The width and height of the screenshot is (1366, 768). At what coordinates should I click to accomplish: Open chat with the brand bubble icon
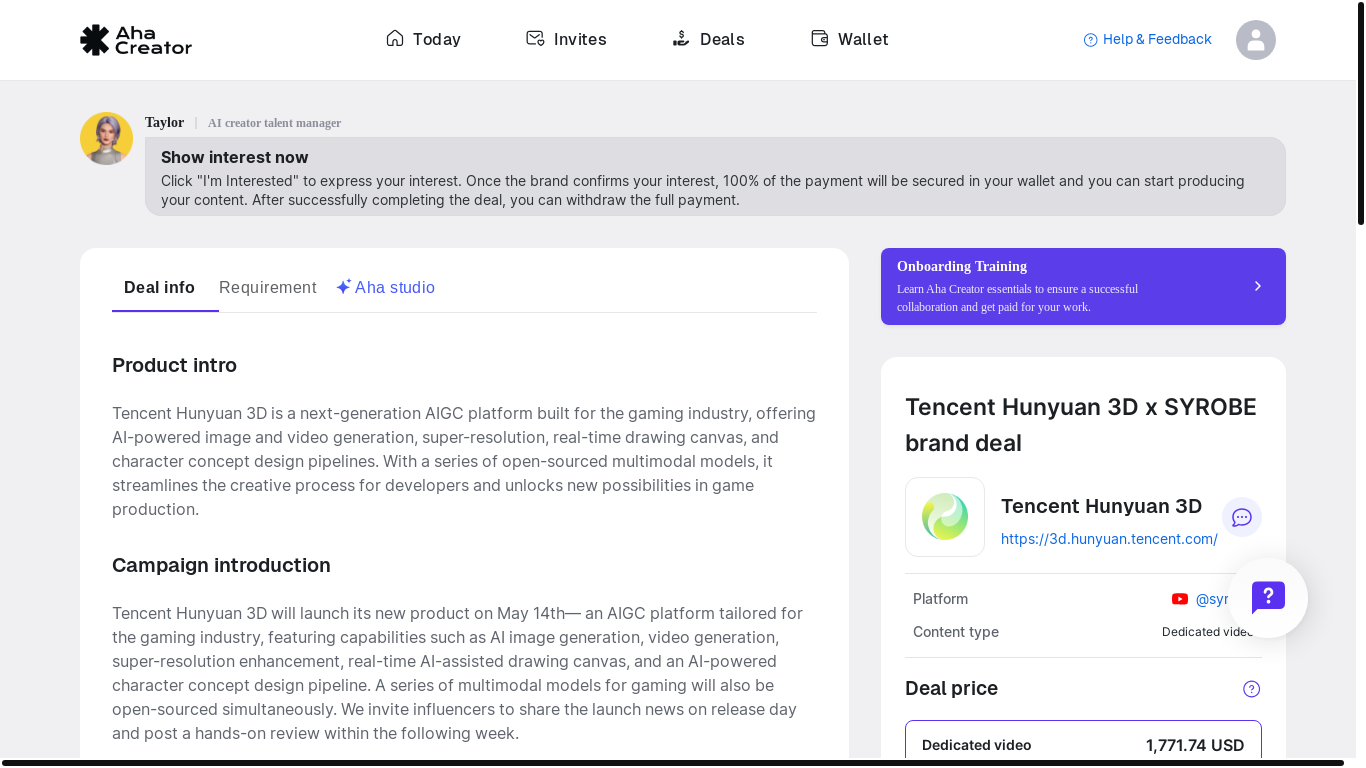click(x=1242, y=517)
